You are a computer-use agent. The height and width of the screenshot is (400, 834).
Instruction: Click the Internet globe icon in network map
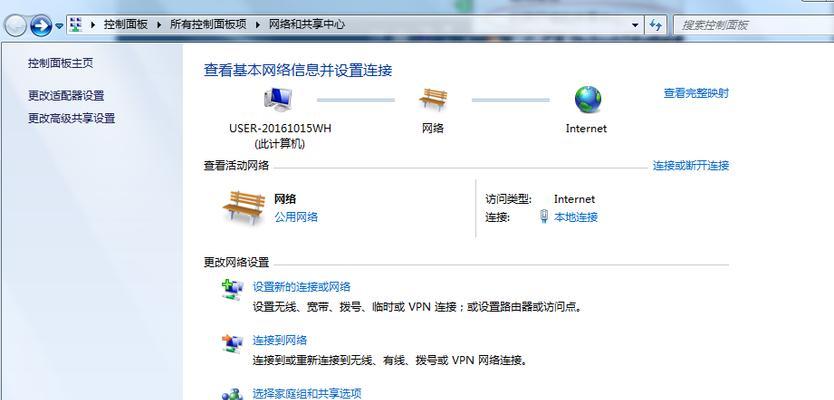point(587,99)
